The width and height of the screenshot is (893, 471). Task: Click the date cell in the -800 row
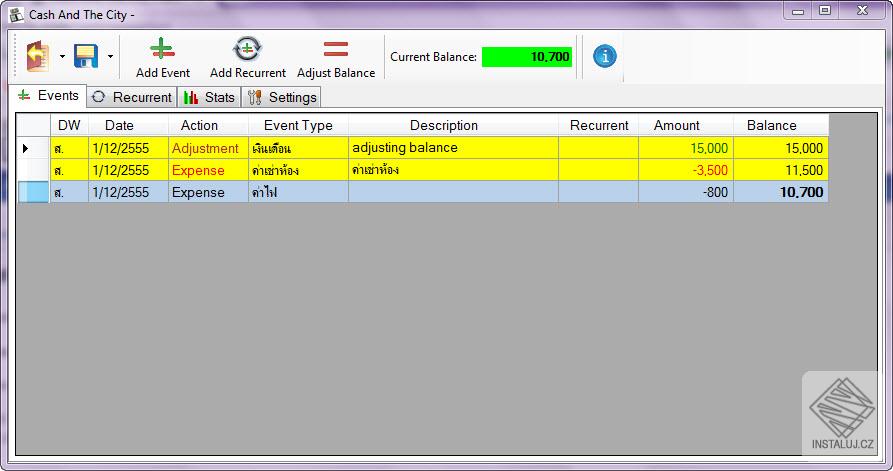click(128, 192)
